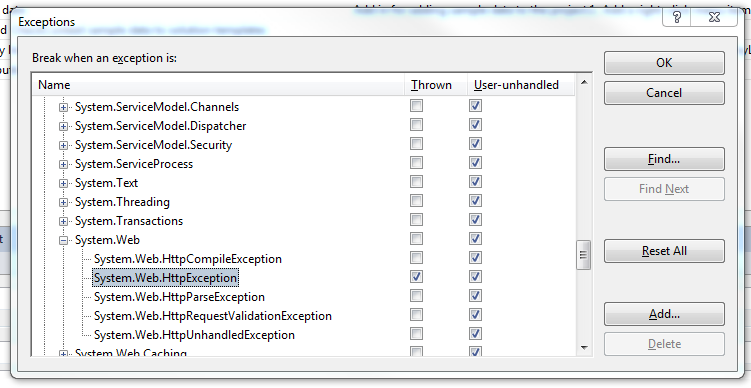Select System.Web.HttpParseException item

[x=179, y=297]
